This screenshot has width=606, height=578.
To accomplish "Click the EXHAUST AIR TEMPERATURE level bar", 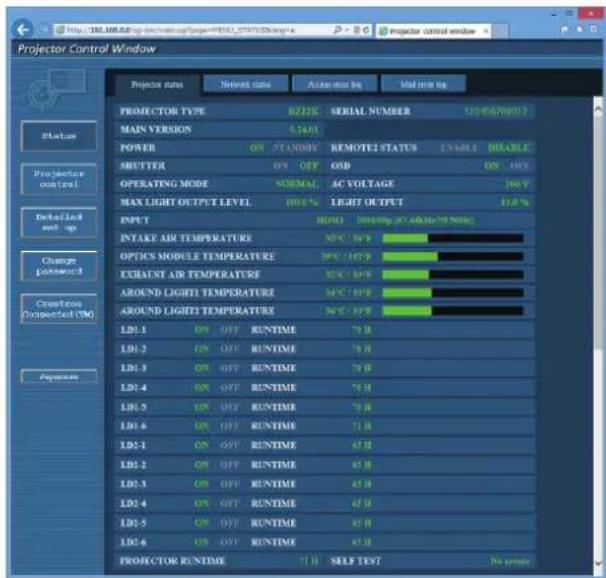I will tap(453, 274).
